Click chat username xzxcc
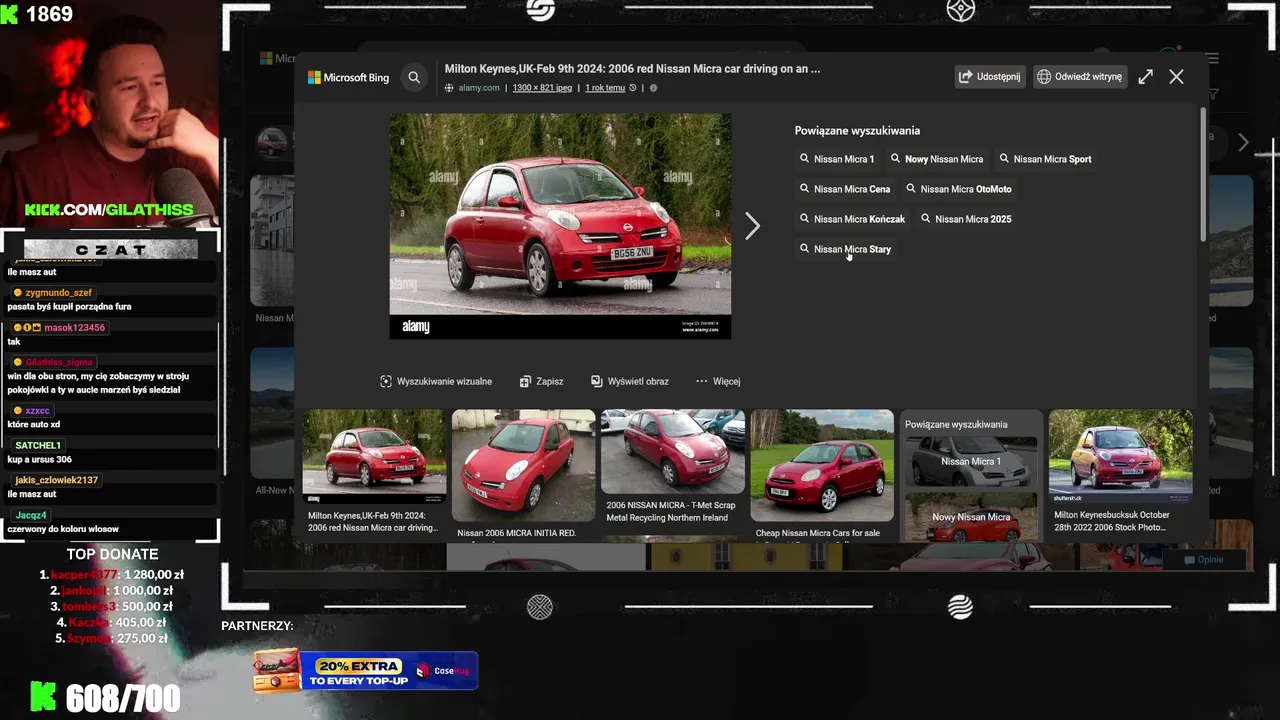The height and width of the screenshot is (720, 1280). click(37, 411)
